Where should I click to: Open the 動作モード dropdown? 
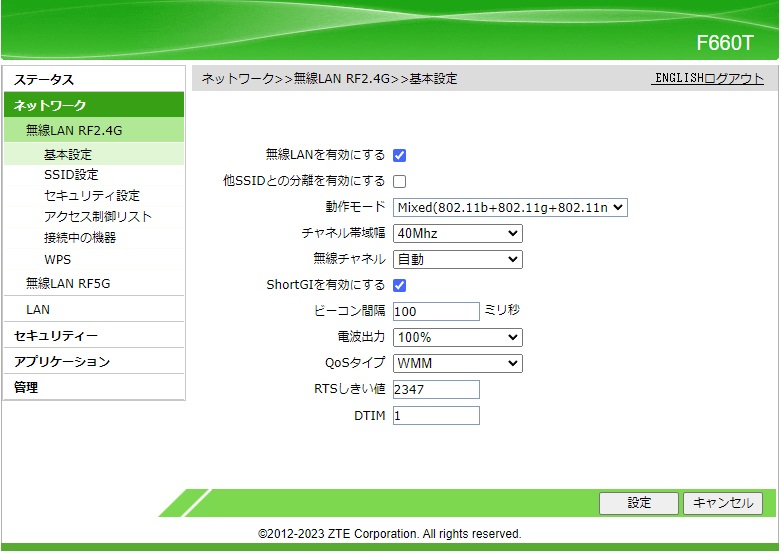click(x=510, y=207)
